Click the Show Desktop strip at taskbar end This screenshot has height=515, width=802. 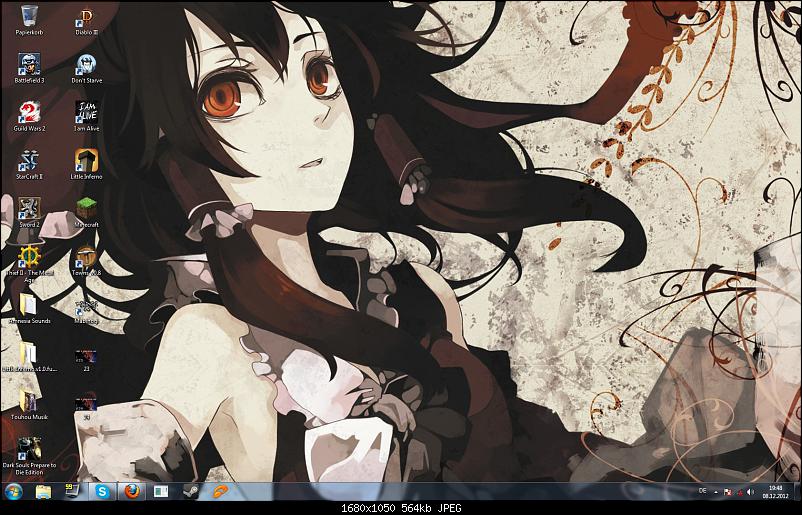click(x=796, y=492)
